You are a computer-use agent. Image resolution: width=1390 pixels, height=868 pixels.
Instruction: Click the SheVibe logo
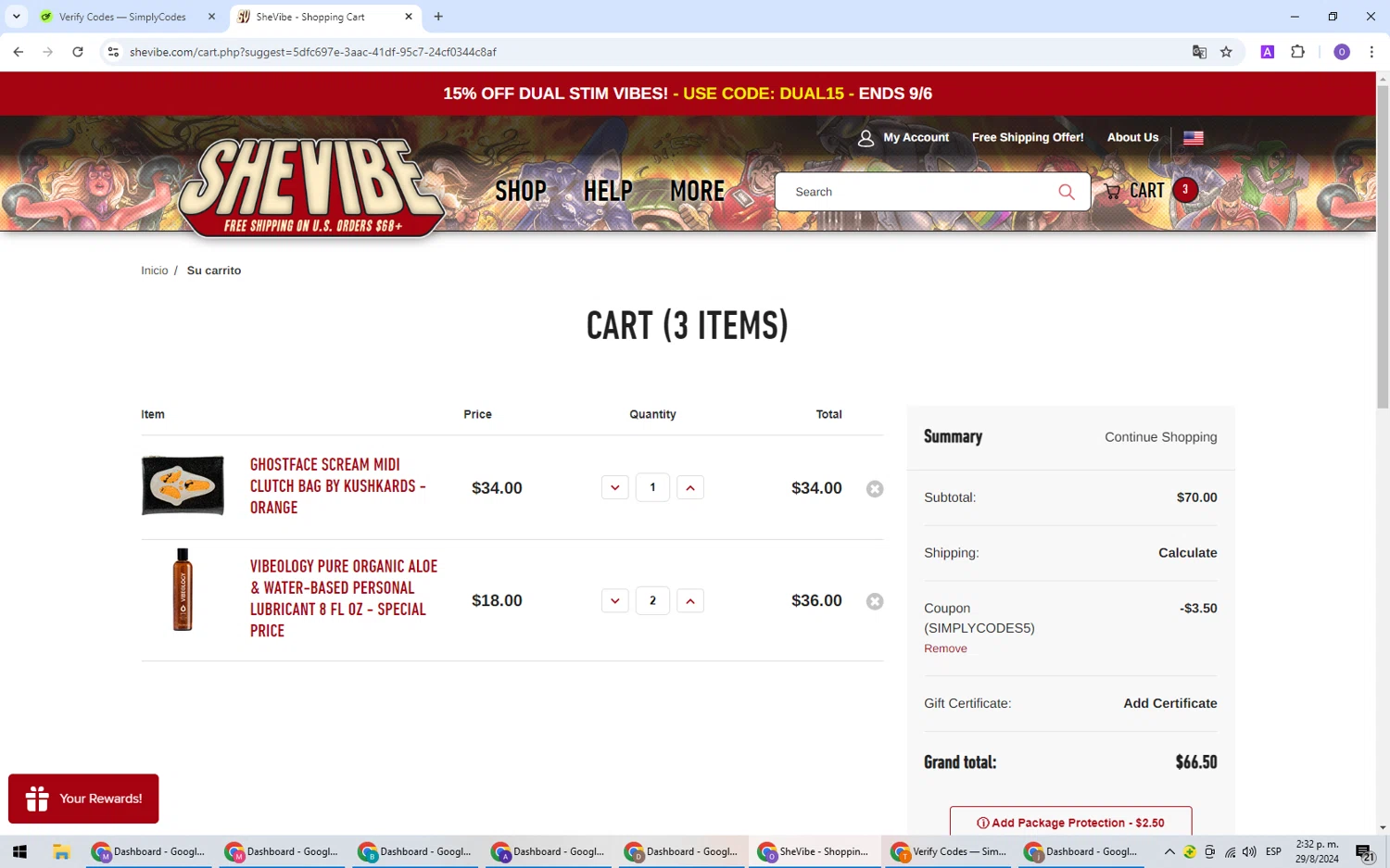(x=311, y=187)
